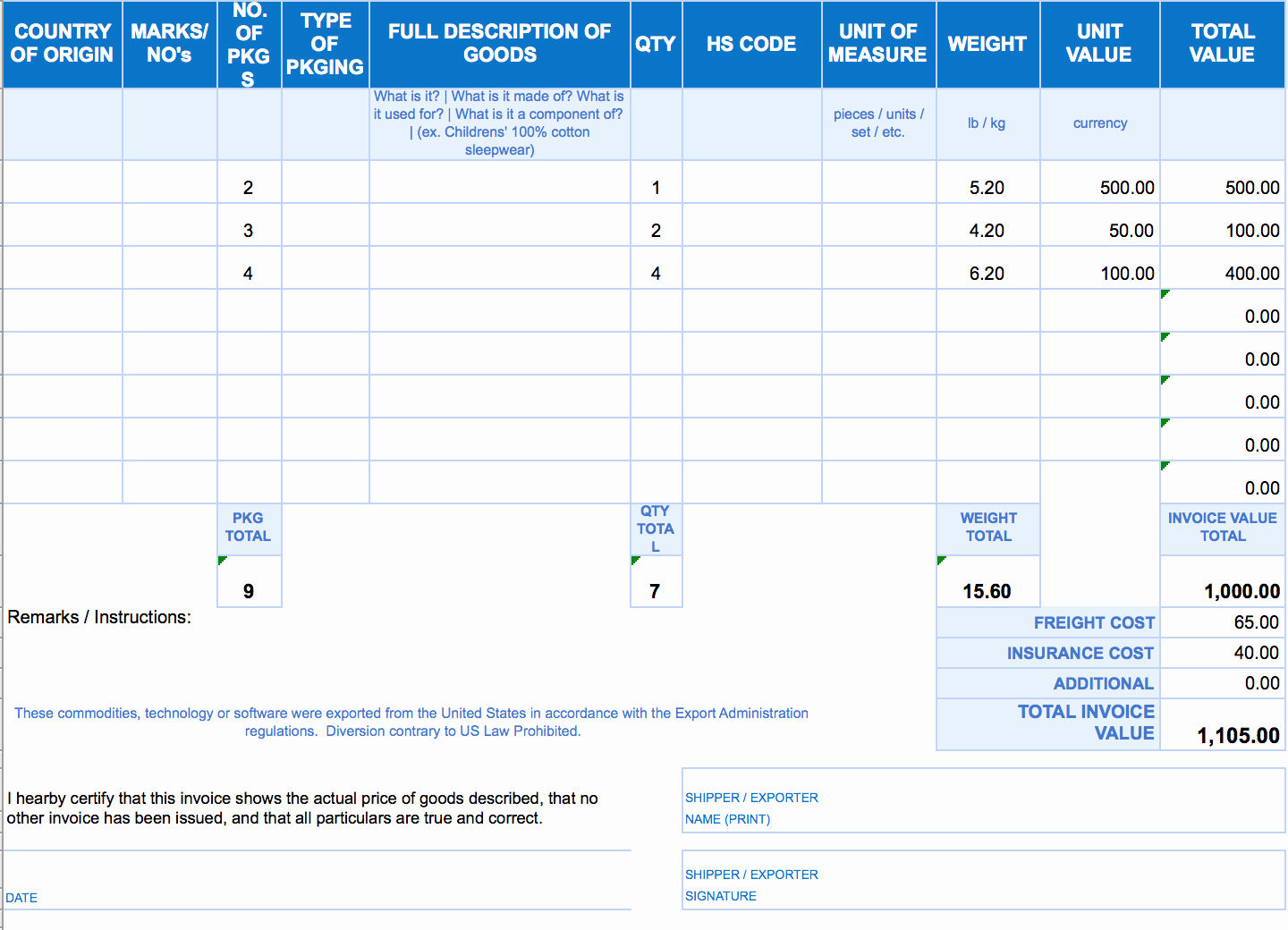The height and width of the screenshot is (930, 1288).
Task: Click the goods description hint text cell
Action: (500, 123)
